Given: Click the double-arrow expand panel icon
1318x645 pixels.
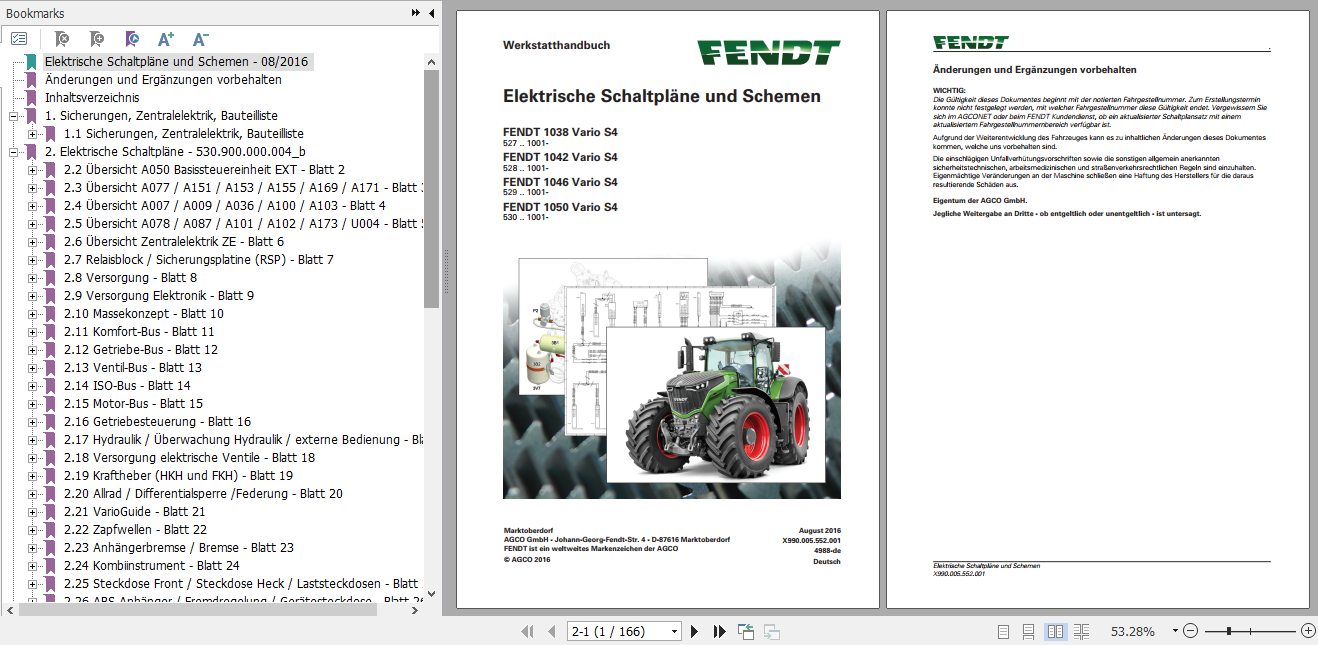Looking at the screenshot, I should pos(416,13).
